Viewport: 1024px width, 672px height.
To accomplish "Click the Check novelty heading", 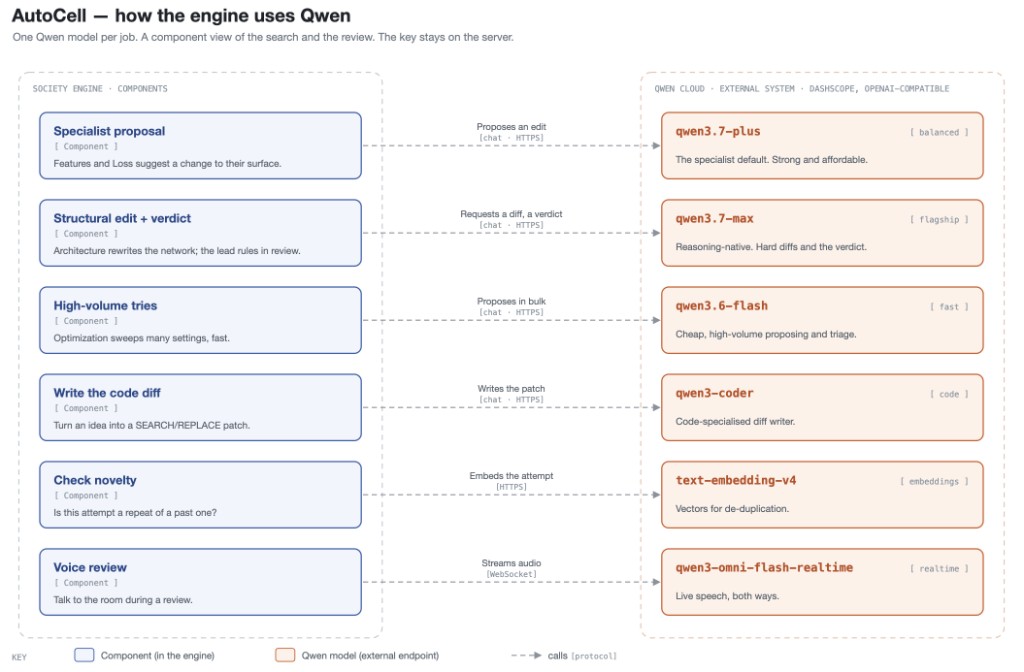I will pyautogui.click(x=95, y=481).
